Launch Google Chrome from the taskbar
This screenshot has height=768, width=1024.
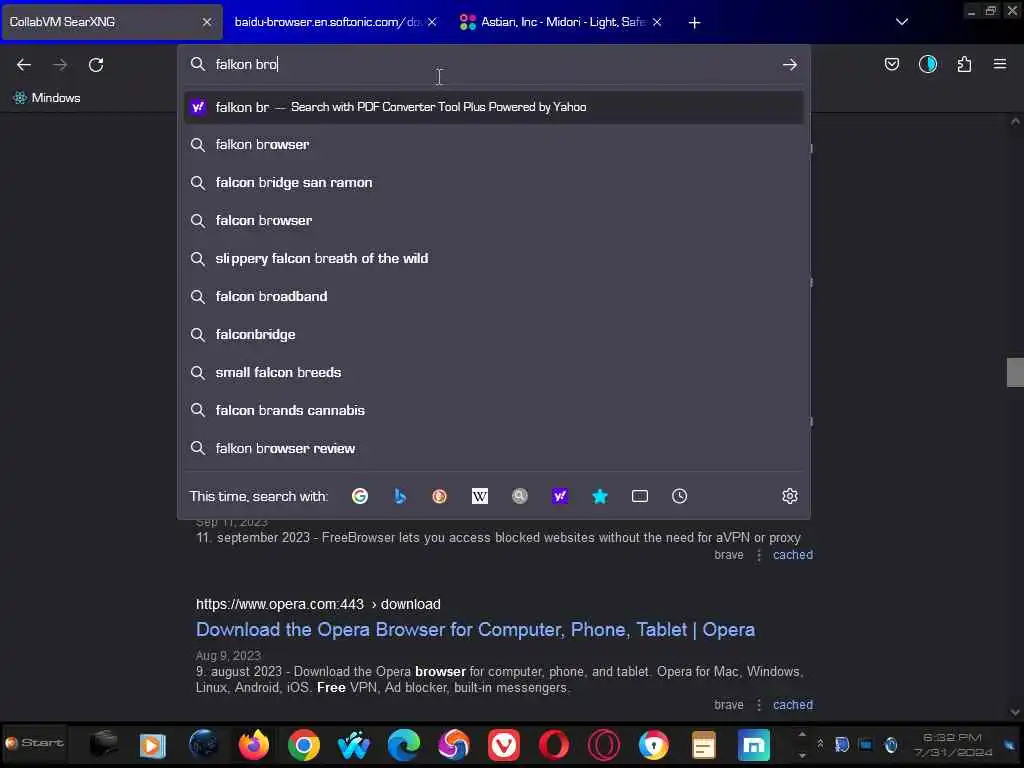pos(304,744)
